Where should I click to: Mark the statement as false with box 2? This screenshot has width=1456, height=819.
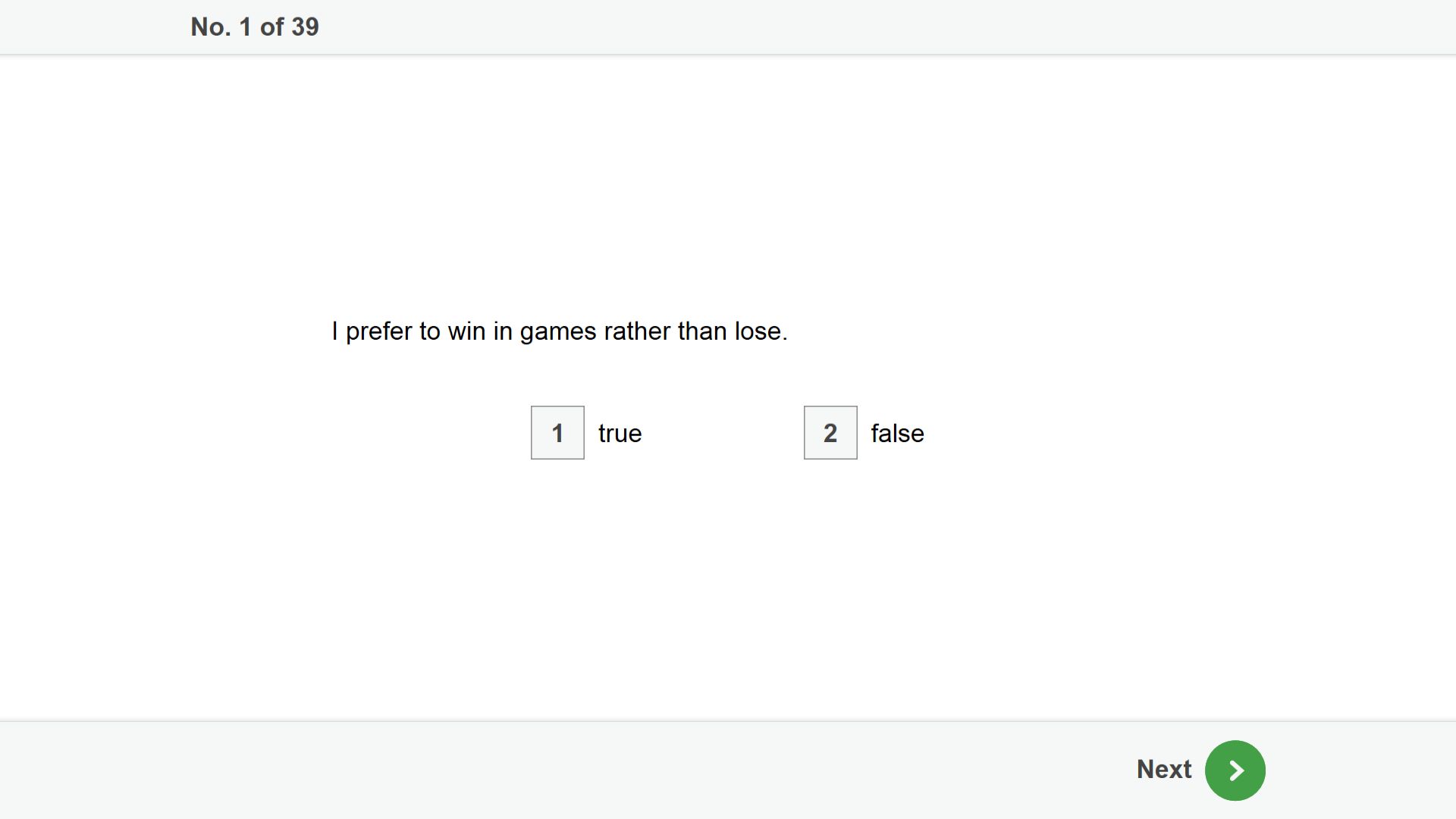click(x=830, y=432)
